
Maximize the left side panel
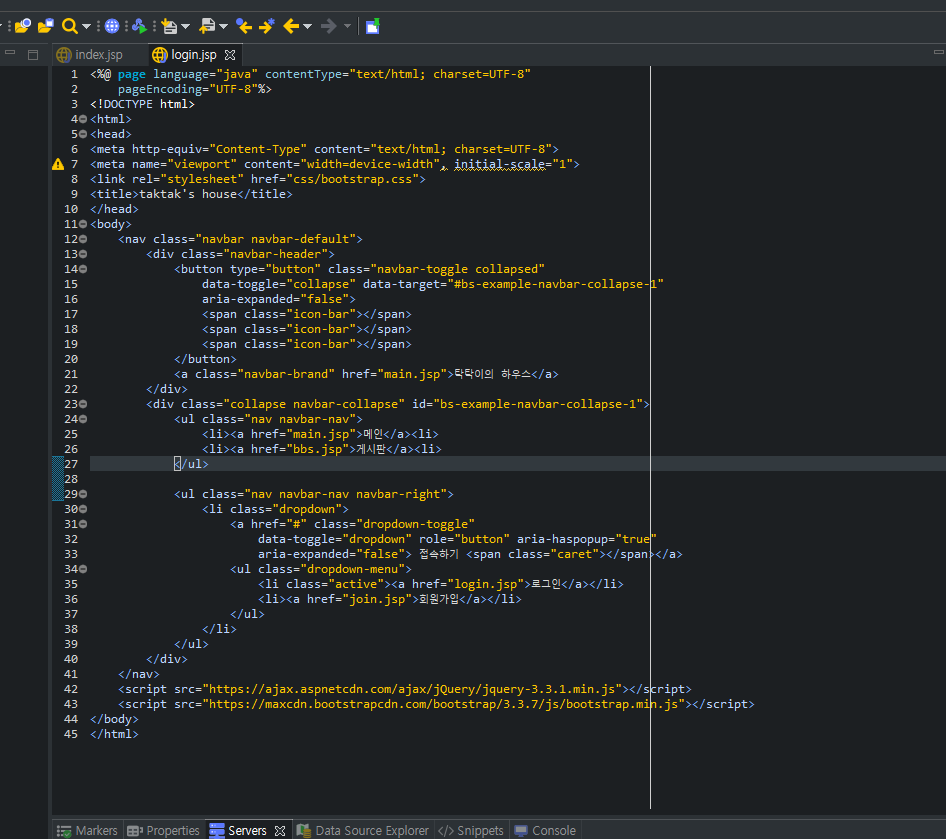pyautogui.click(x=33, y=55)
